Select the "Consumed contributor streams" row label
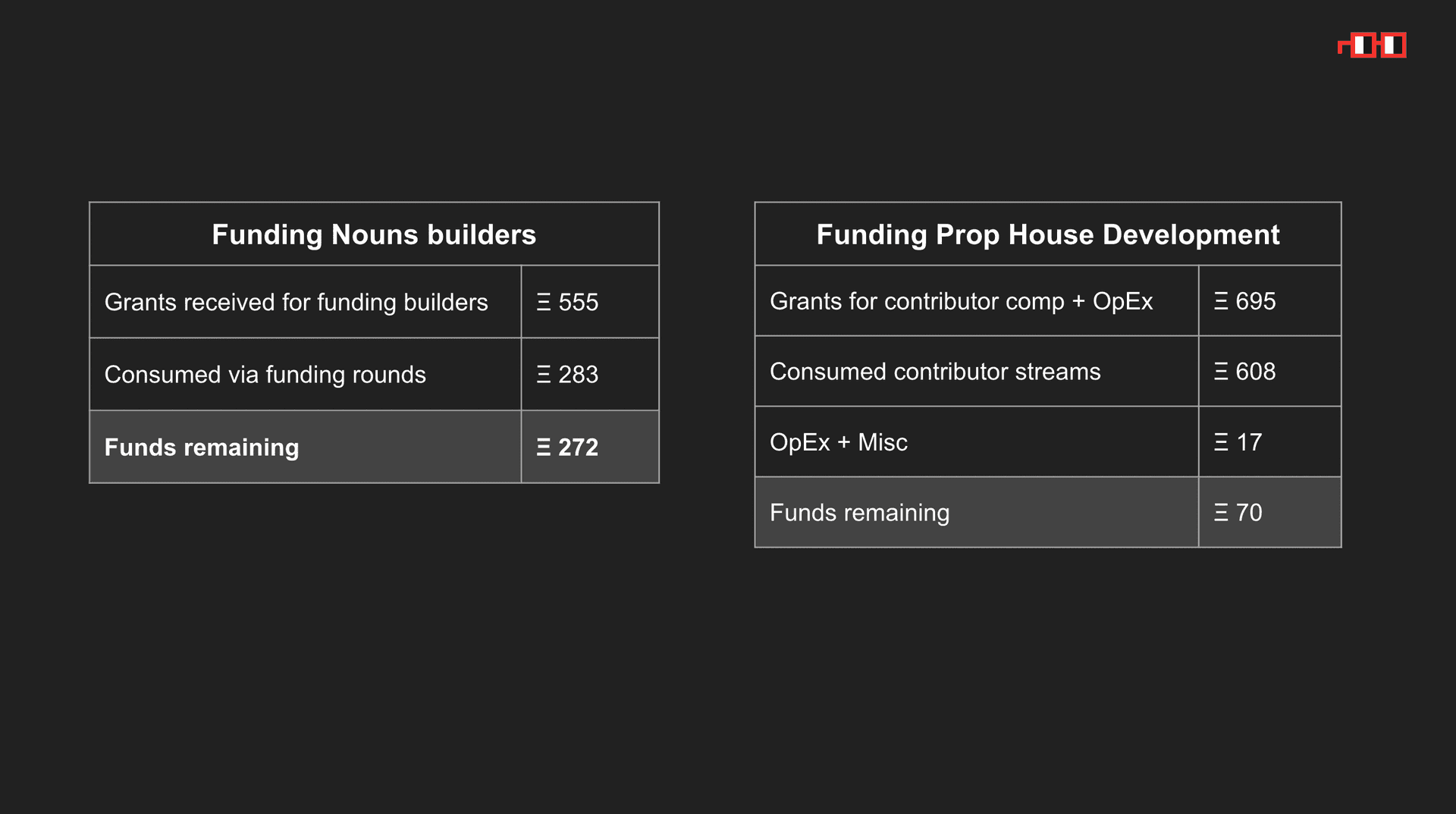 934,372
